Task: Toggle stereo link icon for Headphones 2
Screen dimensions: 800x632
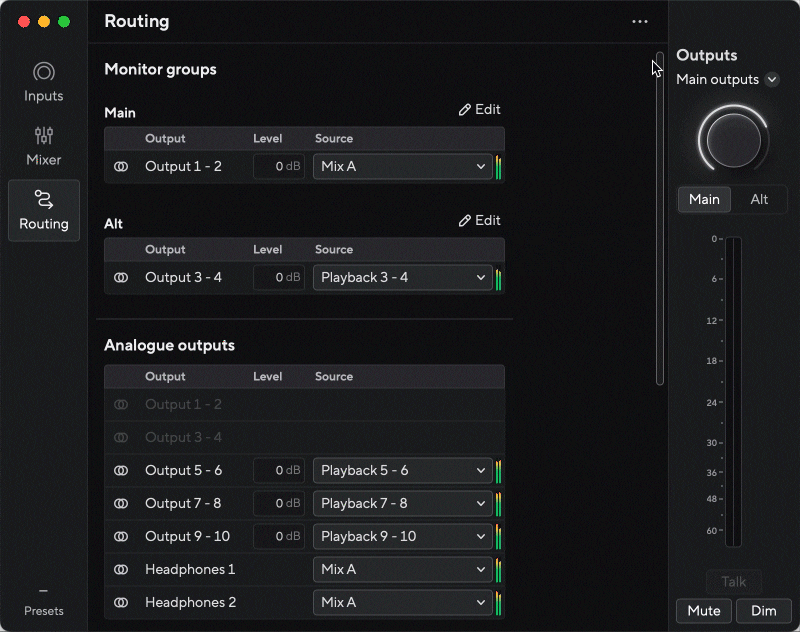Action: [x=121, y=602]
